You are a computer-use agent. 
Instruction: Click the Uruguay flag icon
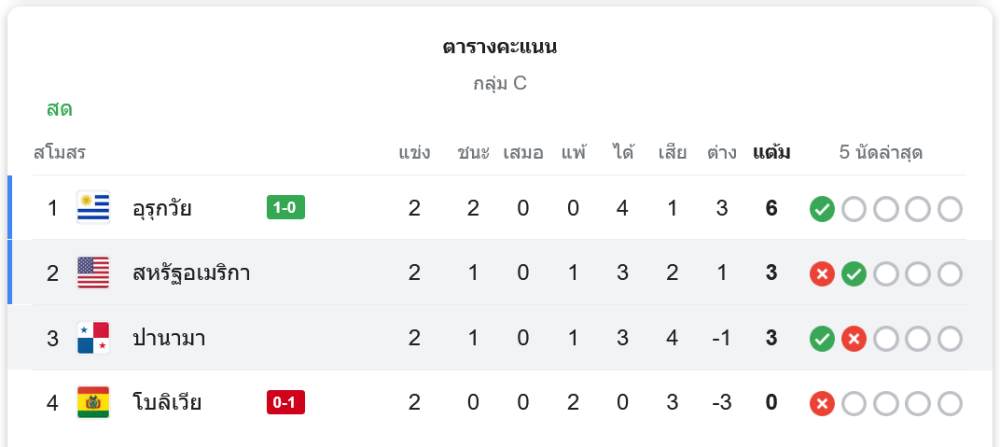coord(93,208)
